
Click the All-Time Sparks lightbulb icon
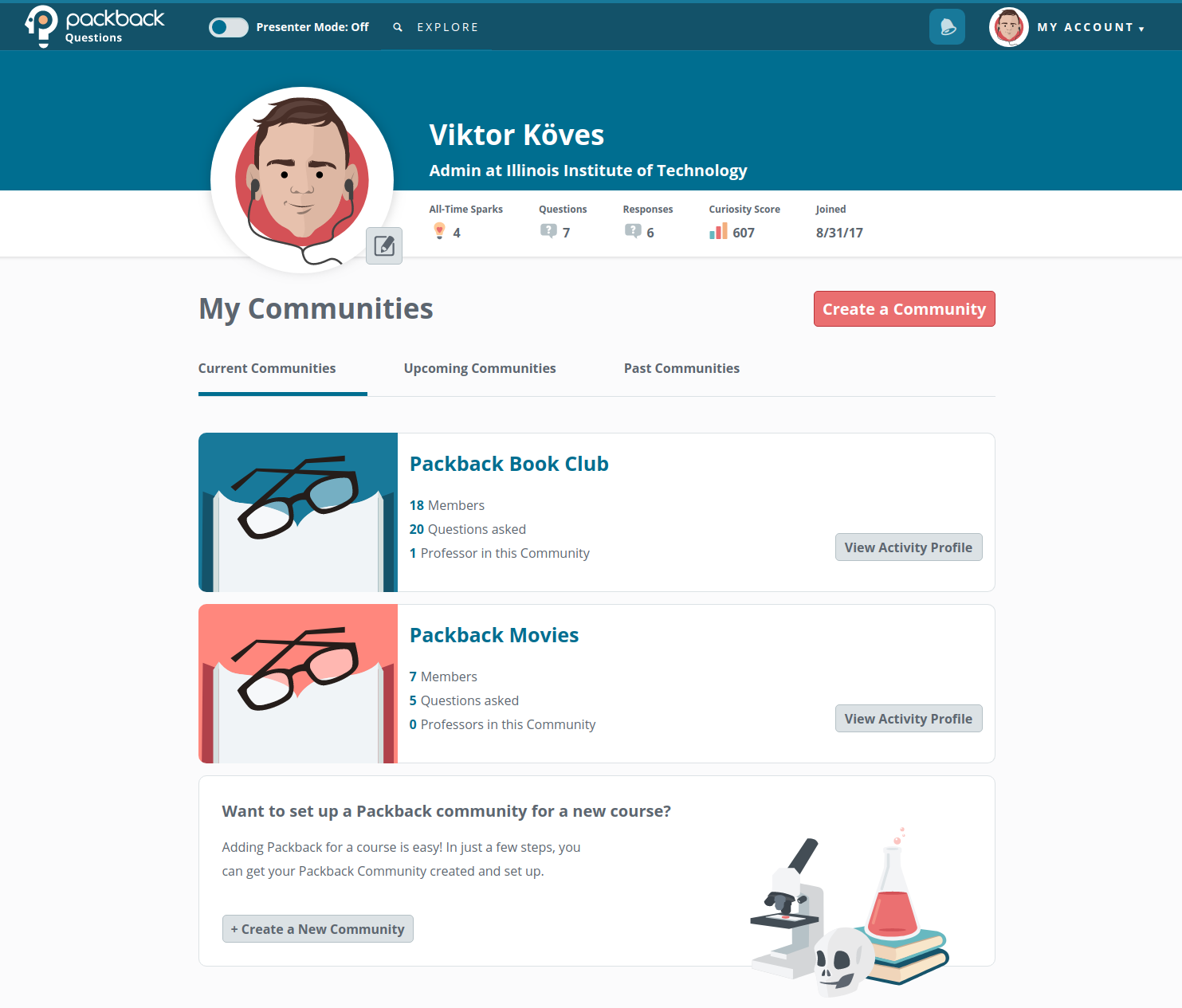[x=439, y=231]
